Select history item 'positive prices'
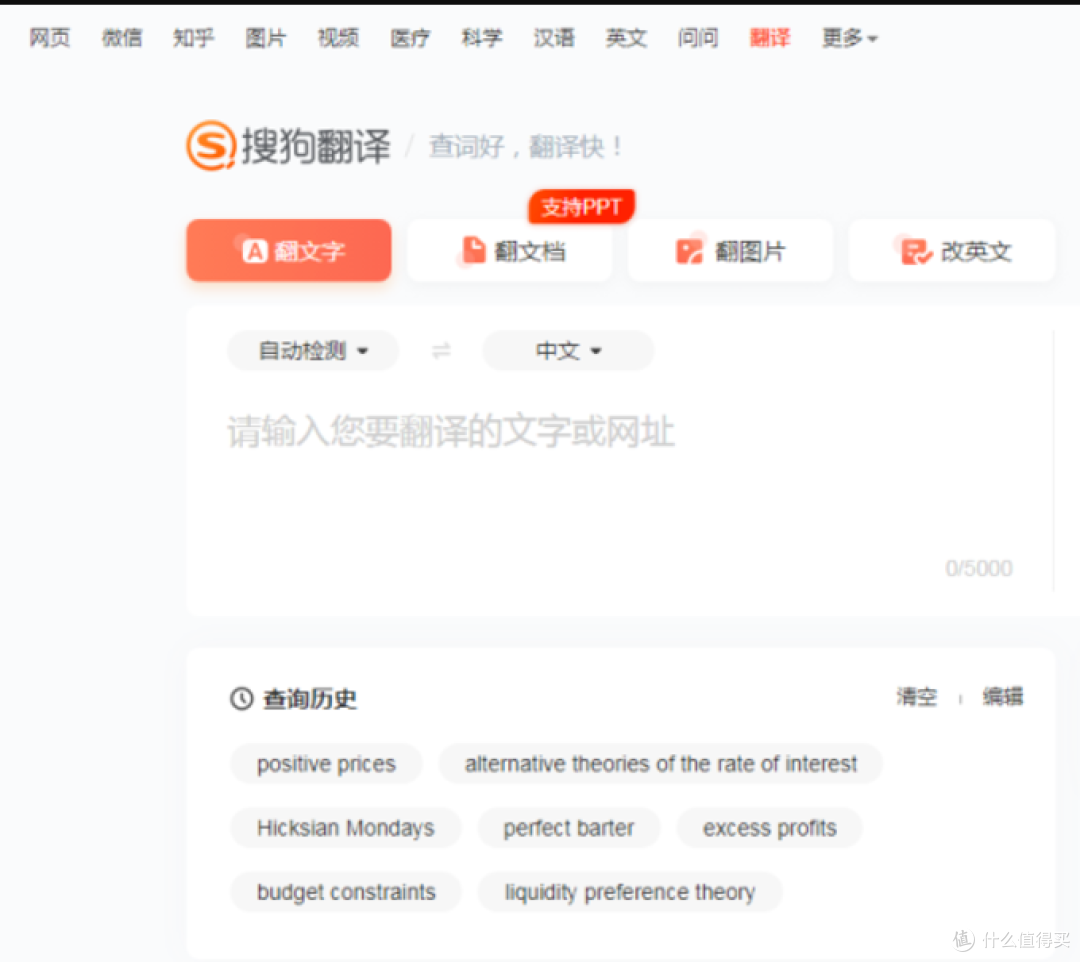Viewport: 1080px width, 962px height. tap(326, 764)
